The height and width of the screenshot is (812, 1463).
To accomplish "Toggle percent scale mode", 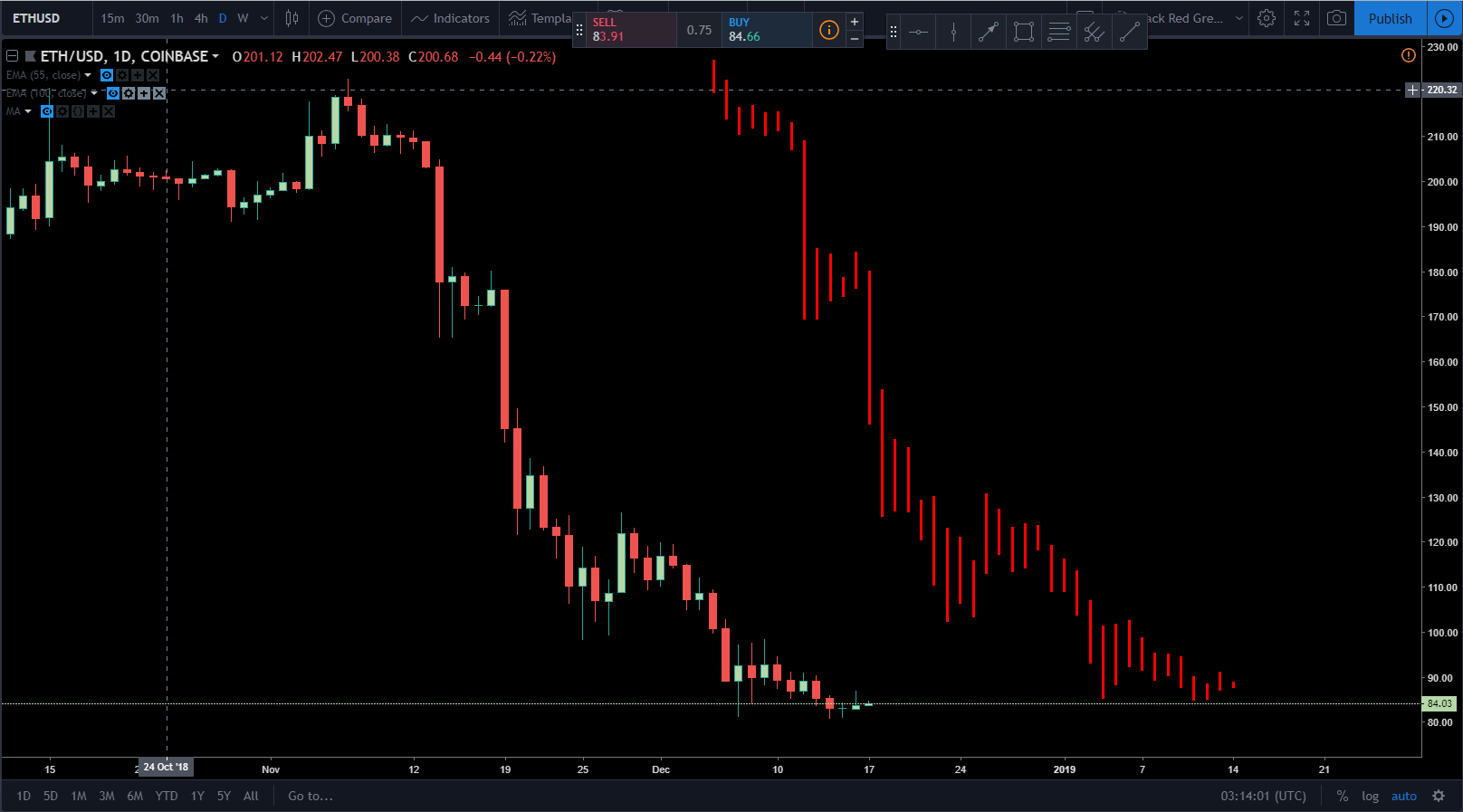I will pyautogui.click(x=1343, y=796).
